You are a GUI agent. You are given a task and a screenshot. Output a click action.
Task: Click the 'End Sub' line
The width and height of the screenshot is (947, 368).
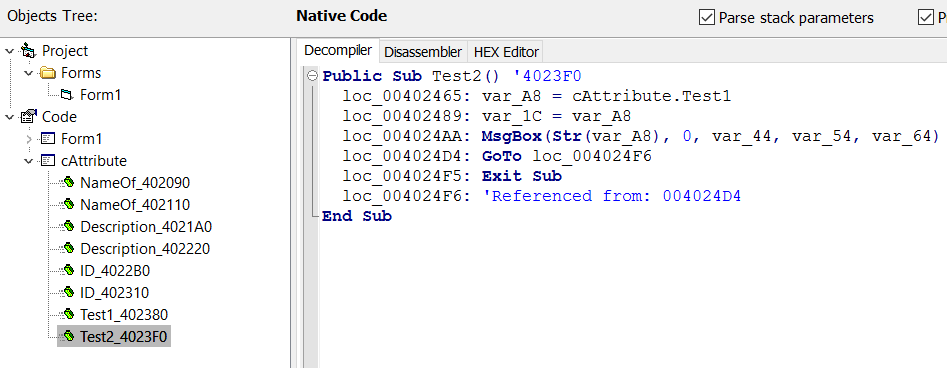pos(357,216)
